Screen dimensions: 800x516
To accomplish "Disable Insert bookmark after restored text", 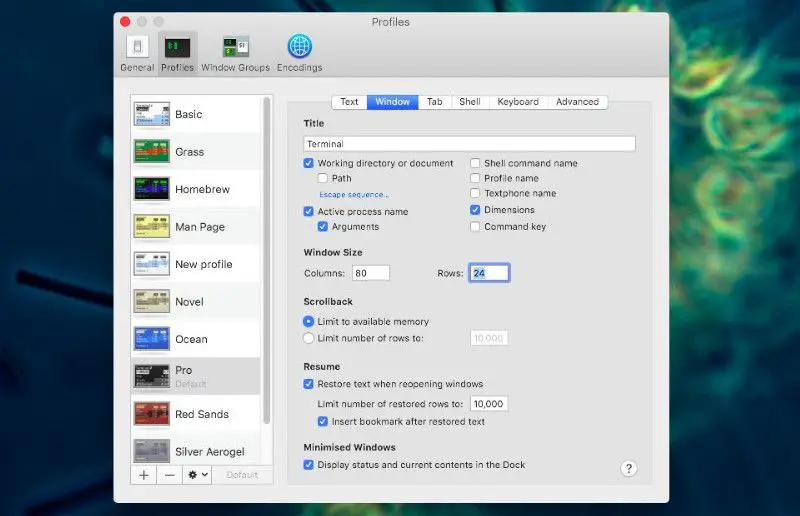I will pos(323,422).
